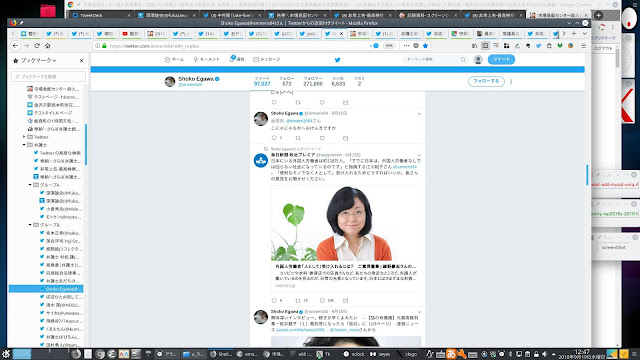
Task: Click xeyes item in taskbar
Action: [380, 354]
